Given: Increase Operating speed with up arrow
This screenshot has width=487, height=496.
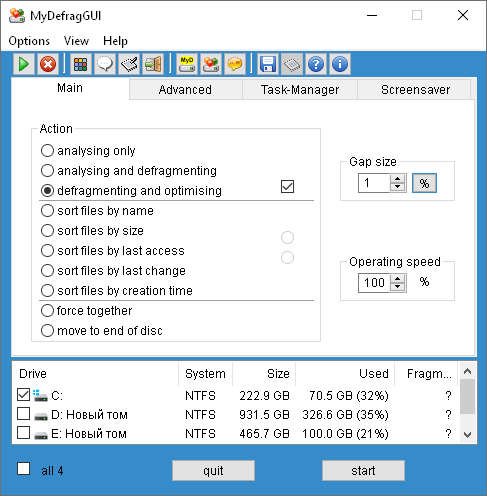Looking at the screenshot, I should pyautogui.click(x=397, y=279).
